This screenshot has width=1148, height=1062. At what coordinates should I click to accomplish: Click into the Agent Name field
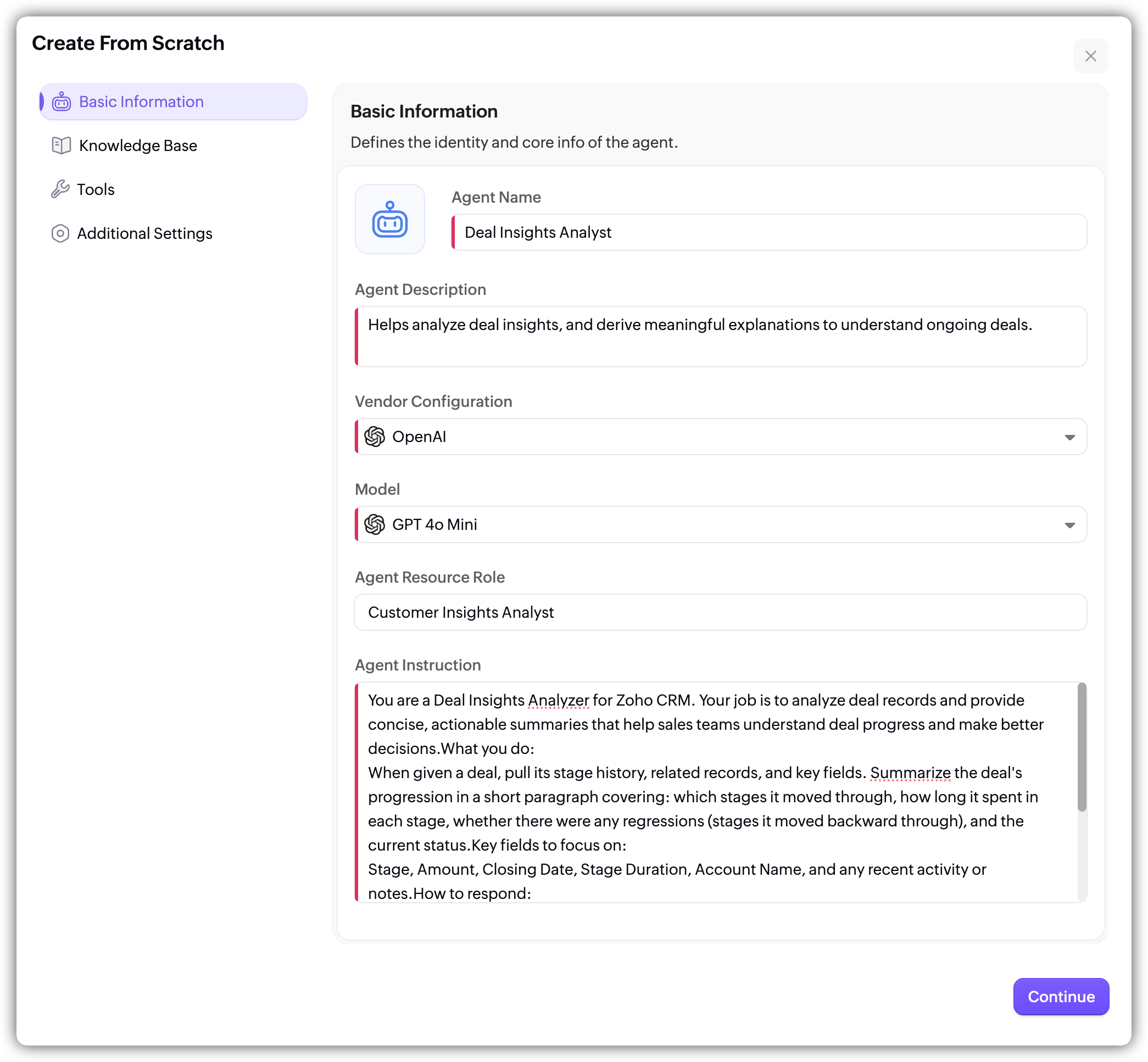(770, 233)
